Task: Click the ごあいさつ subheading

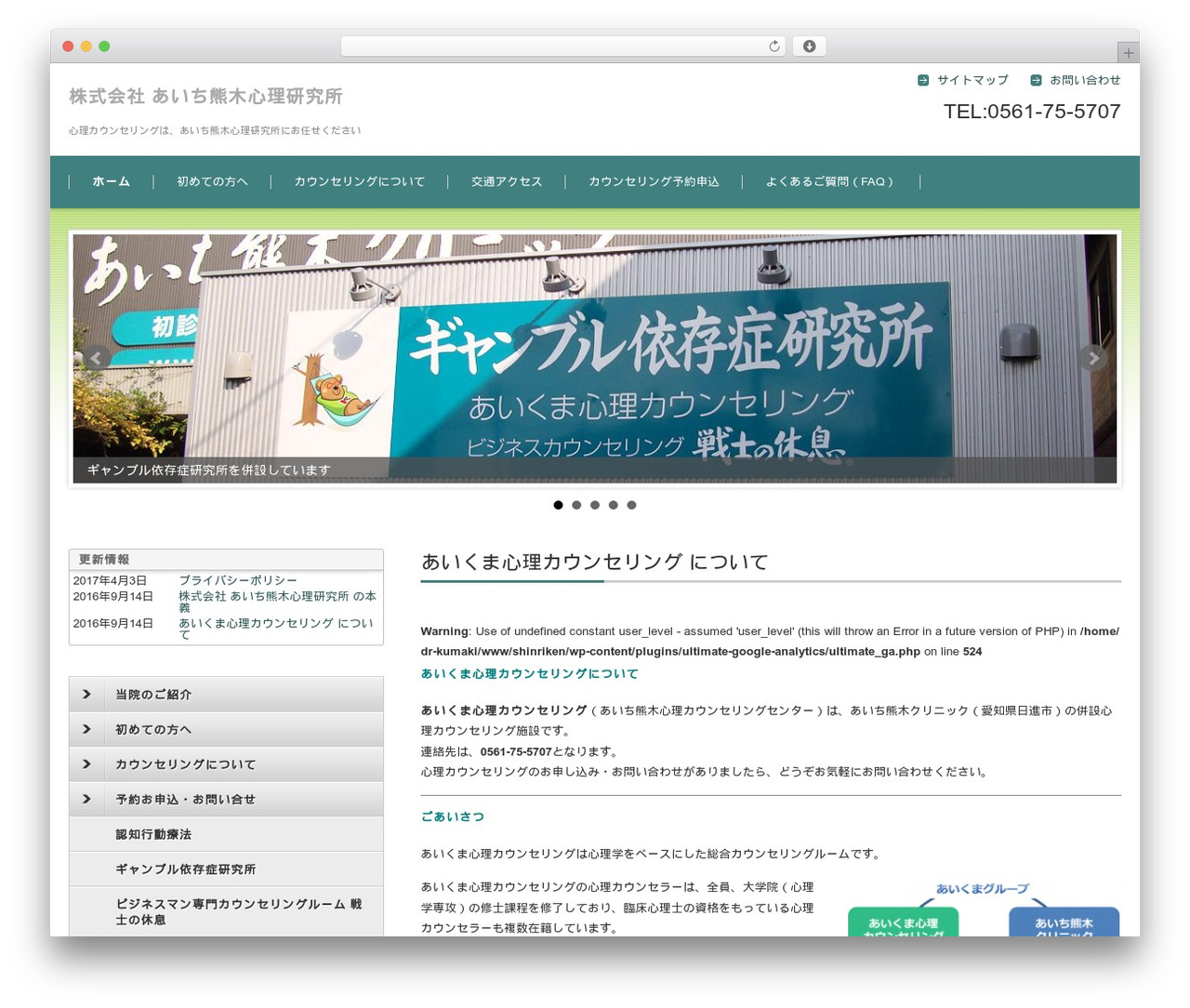Action: tap(453, 816)
